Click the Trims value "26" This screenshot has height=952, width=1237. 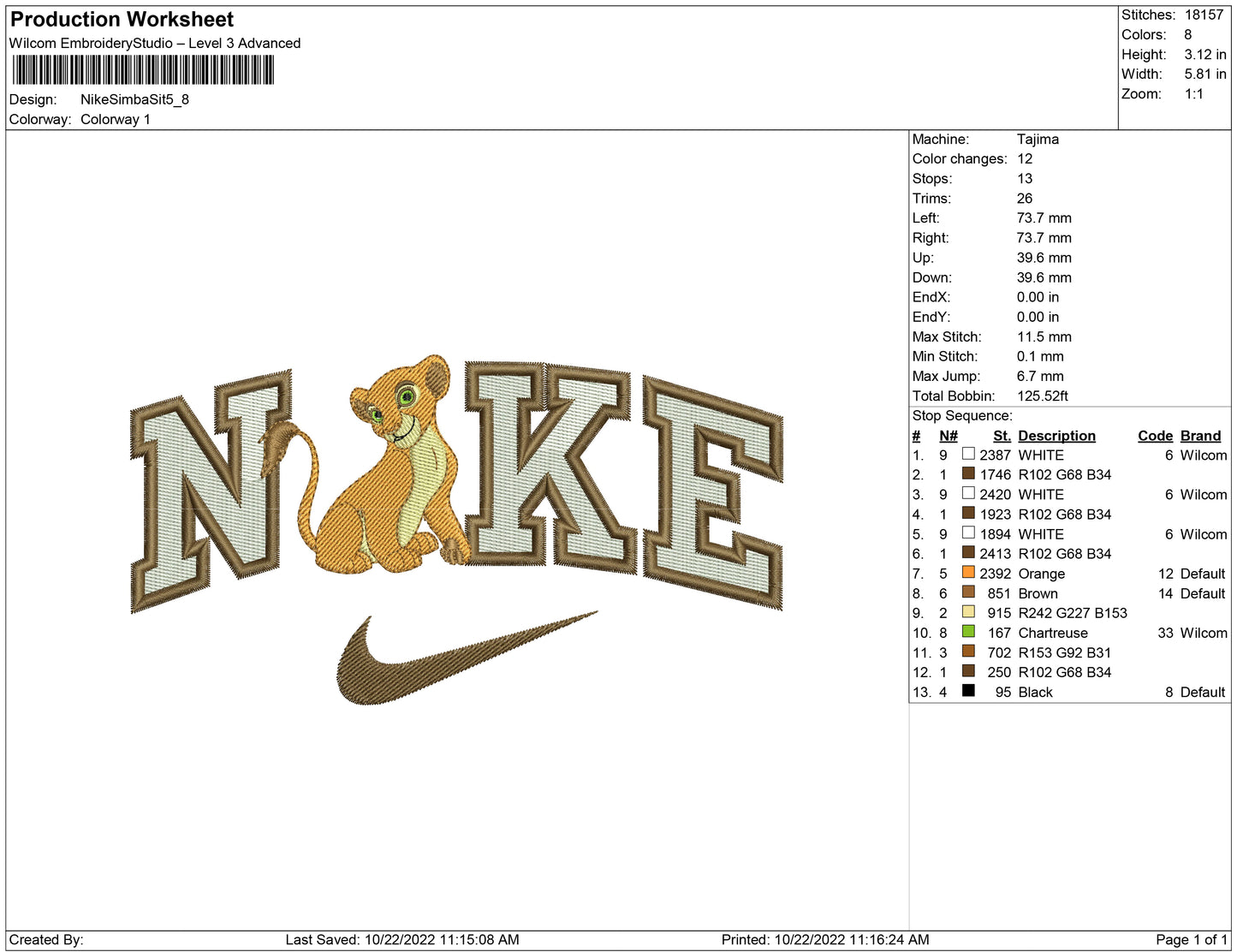(1025, 199)
